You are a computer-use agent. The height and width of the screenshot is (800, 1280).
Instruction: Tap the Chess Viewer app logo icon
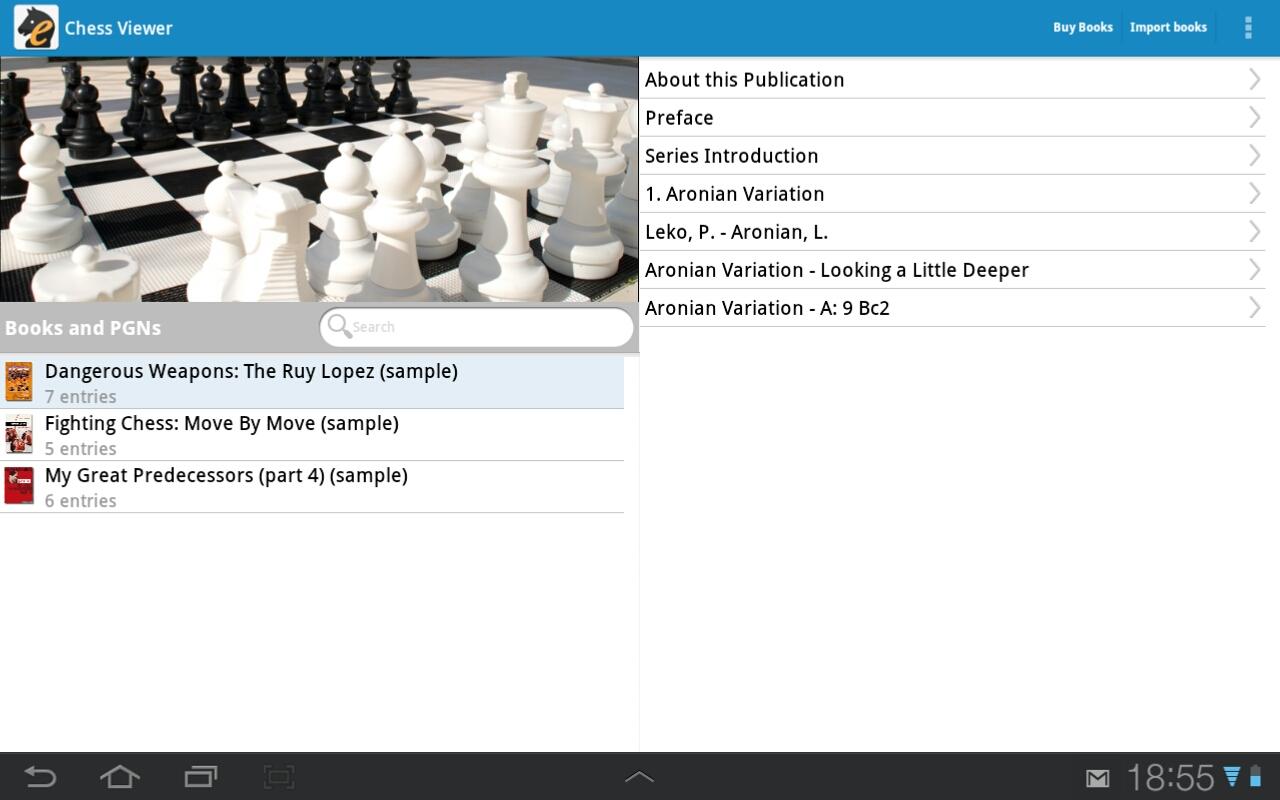coord(36,27)
